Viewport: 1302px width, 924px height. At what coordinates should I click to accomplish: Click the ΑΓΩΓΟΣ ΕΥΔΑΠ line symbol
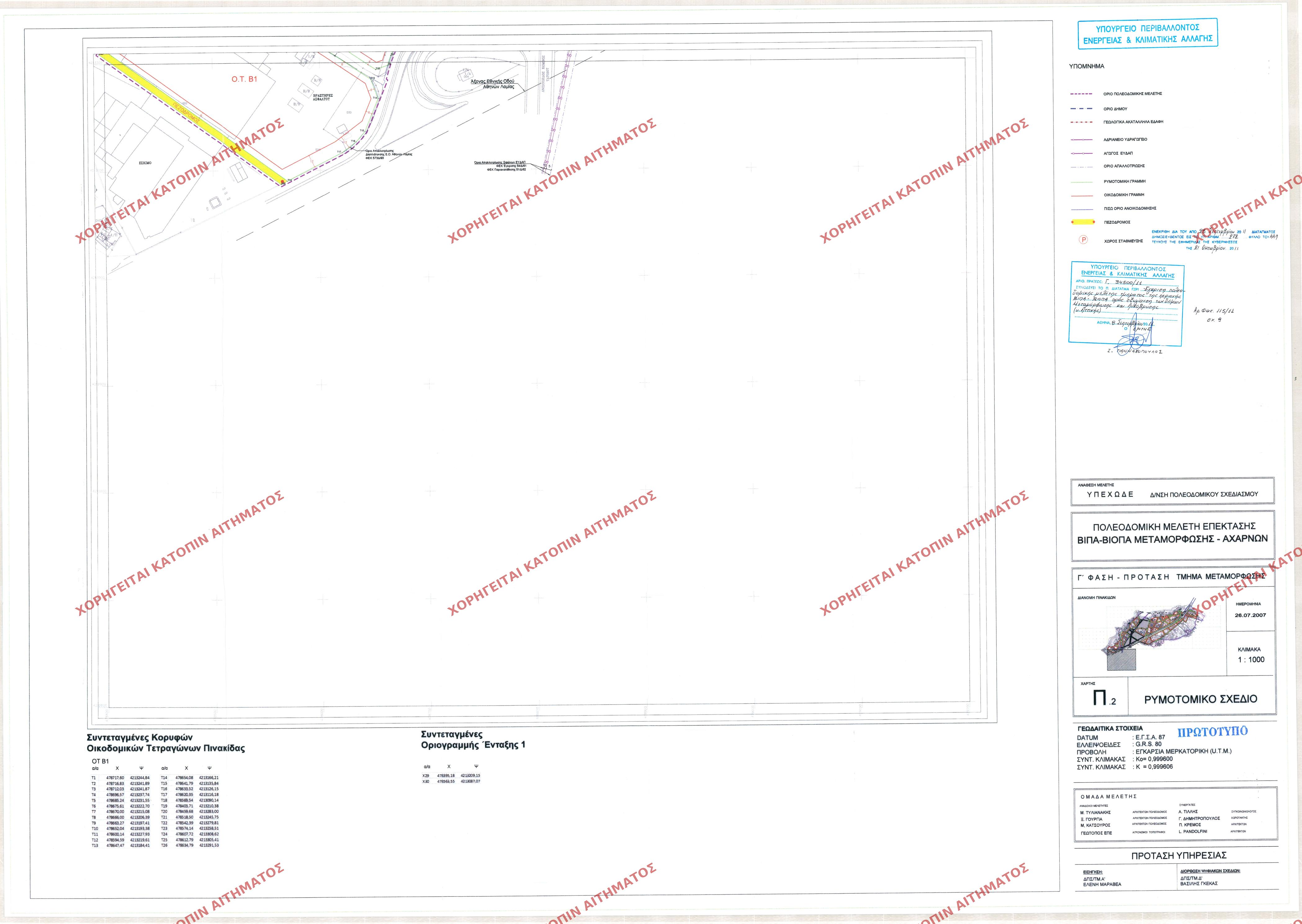pos(1082,153)
